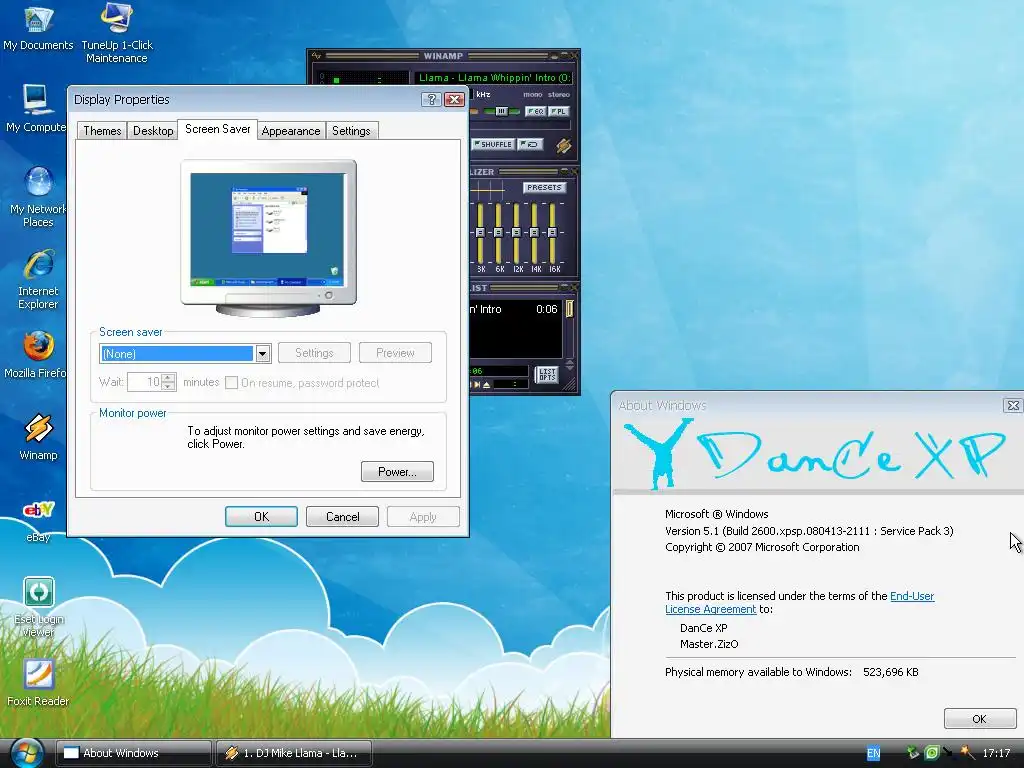Click the Winamp eject button
This screenshot has height=768, width=1024.
tap(487, 385)
